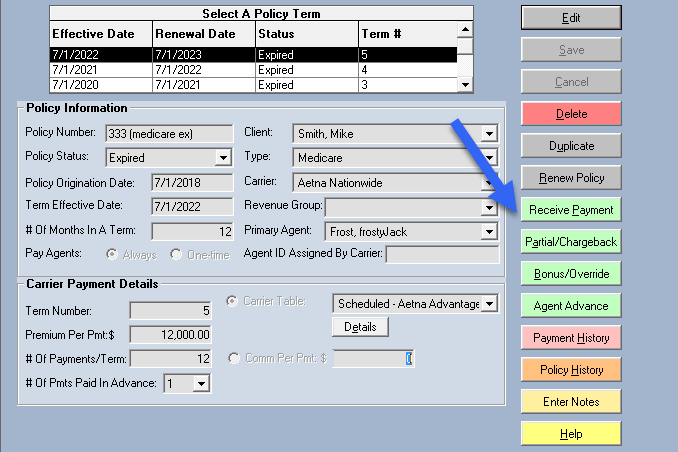Select policy term row with Term # 4
The width and height of the screenshot is (678, 452).
[254, 70]
